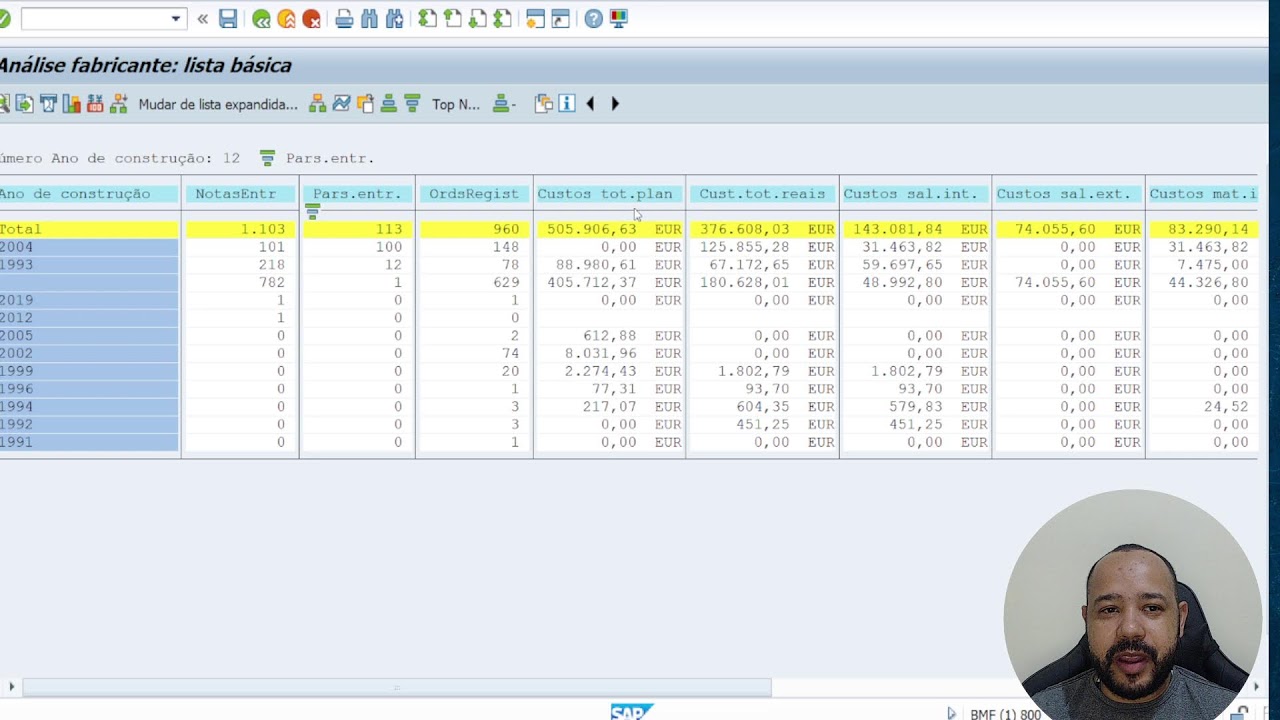Sort in descending order icon
Image resolution: width=1280 pixels, height=720 pixels.
click(x=412, y=104)
